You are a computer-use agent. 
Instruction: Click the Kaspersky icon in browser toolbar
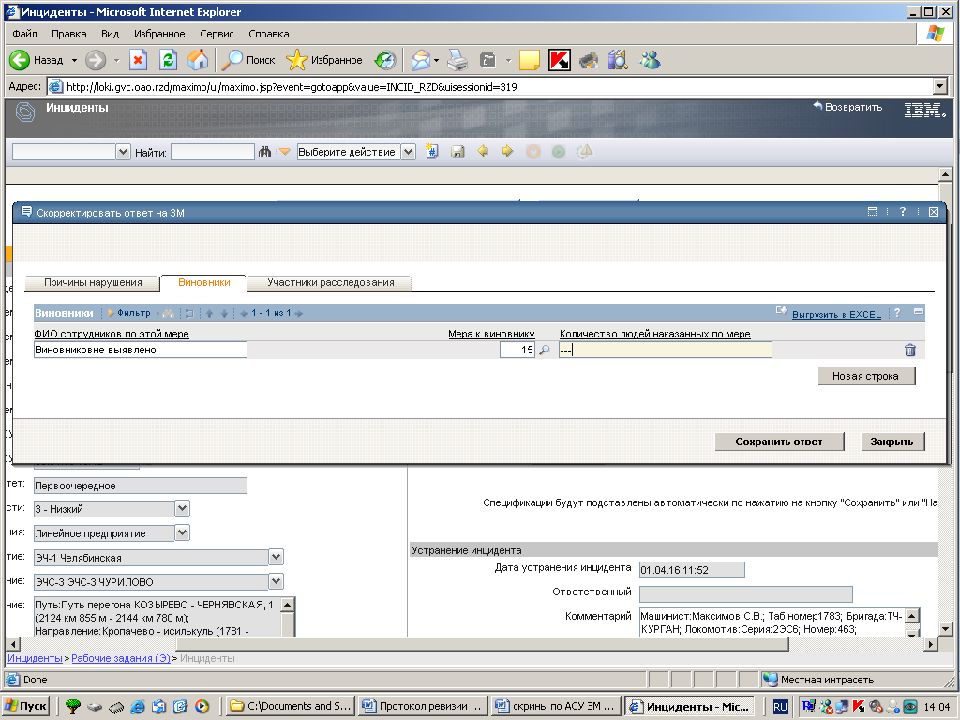(559, 60)
